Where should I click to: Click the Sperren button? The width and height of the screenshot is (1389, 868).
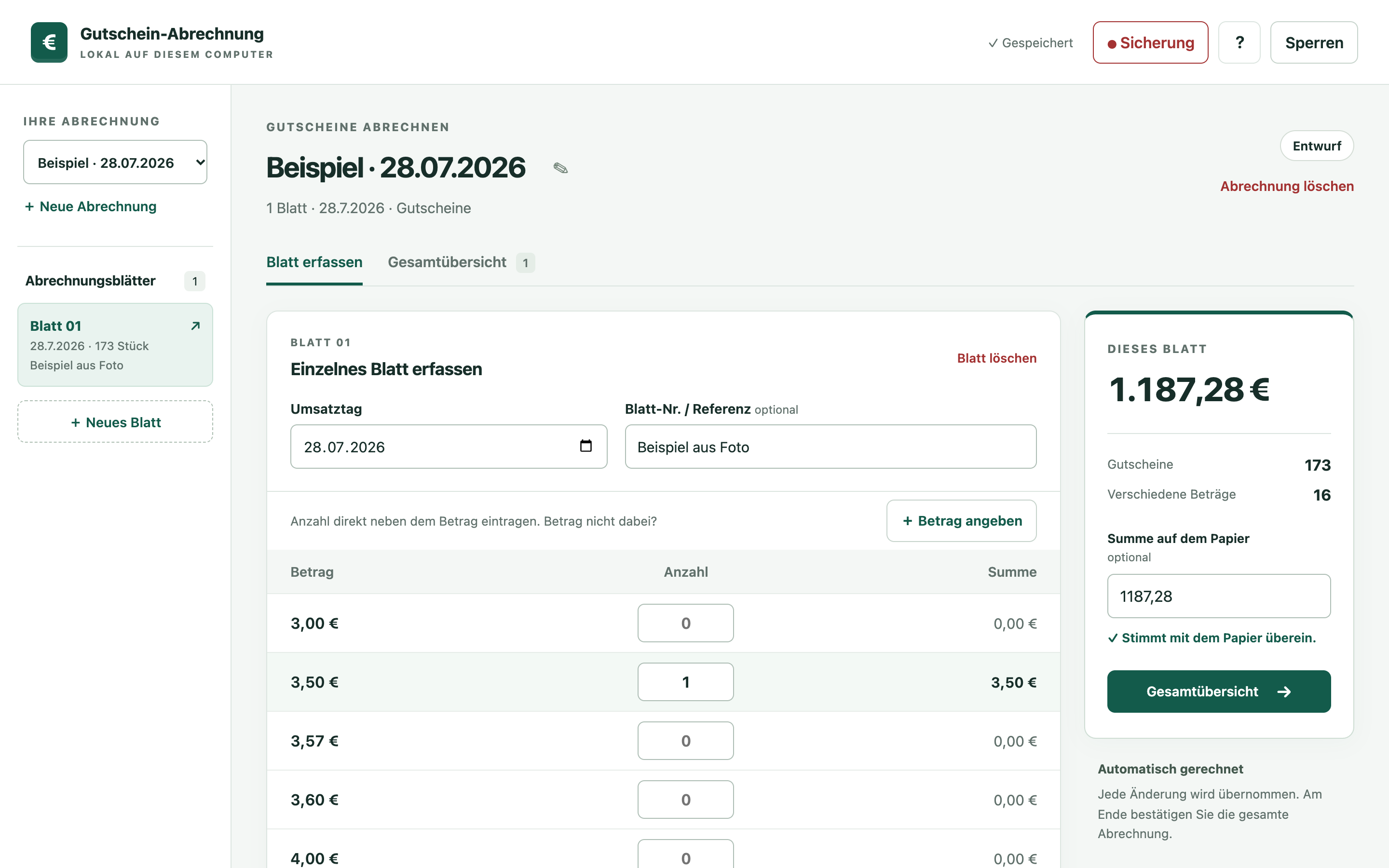pyautogui.click(x=1314, y=42)
